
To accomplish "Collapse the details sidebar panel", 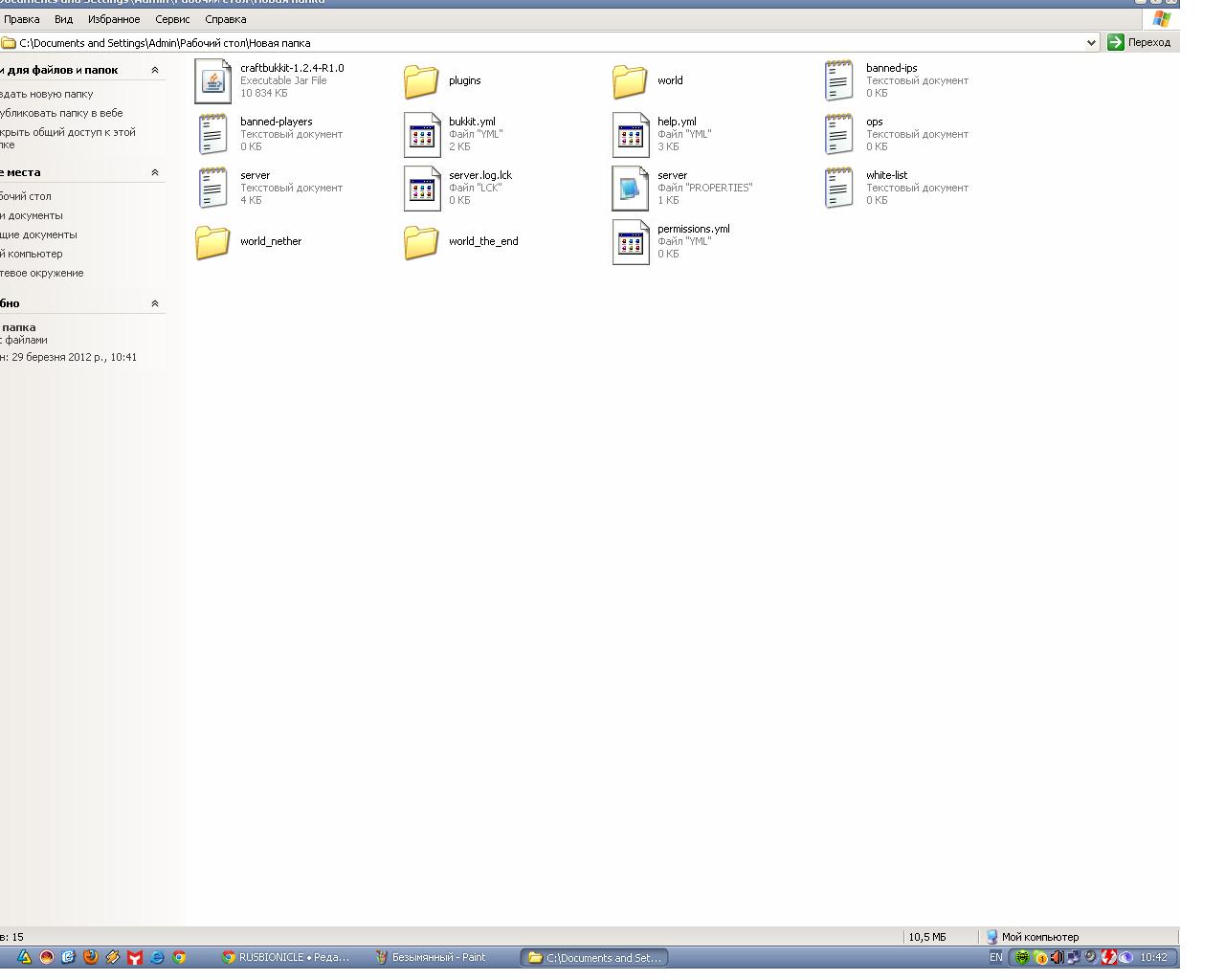I will tap(155, 303).
